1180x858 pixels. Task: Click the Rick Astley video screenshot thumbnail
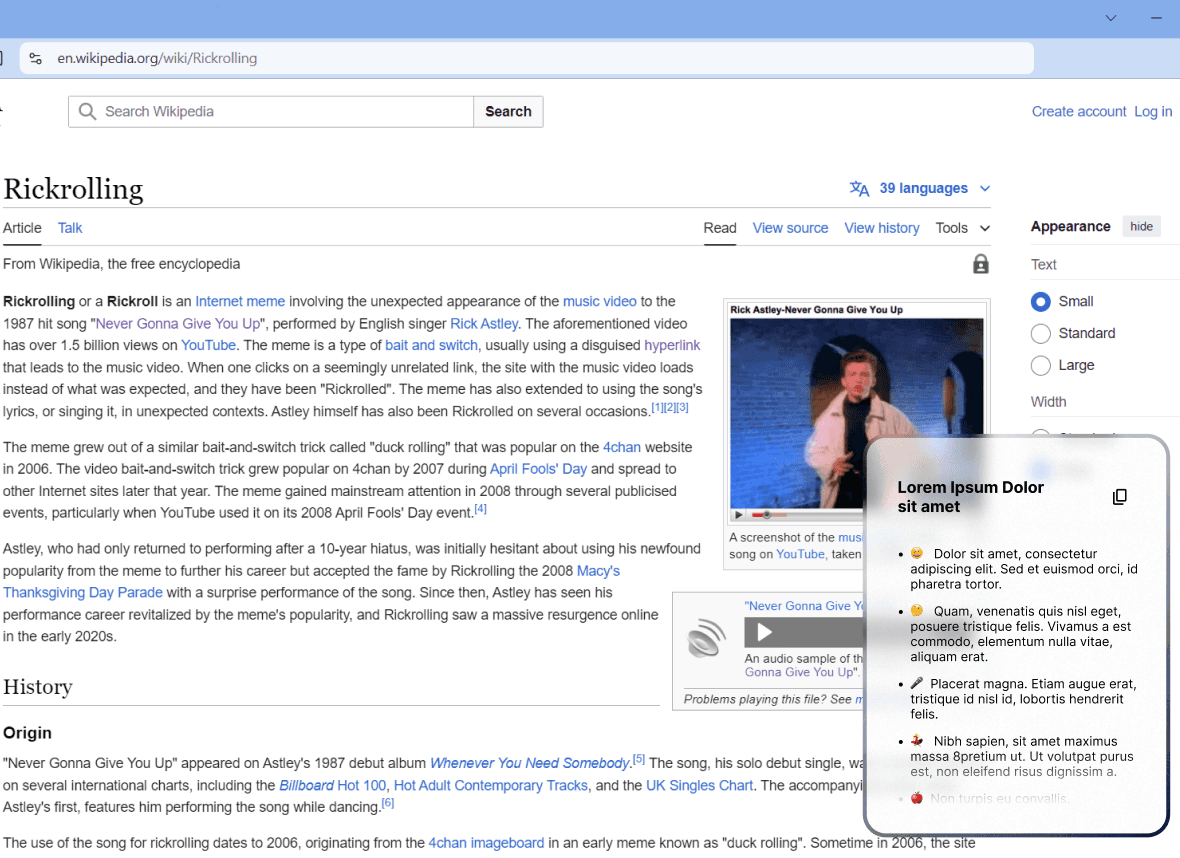coord(856,413)
